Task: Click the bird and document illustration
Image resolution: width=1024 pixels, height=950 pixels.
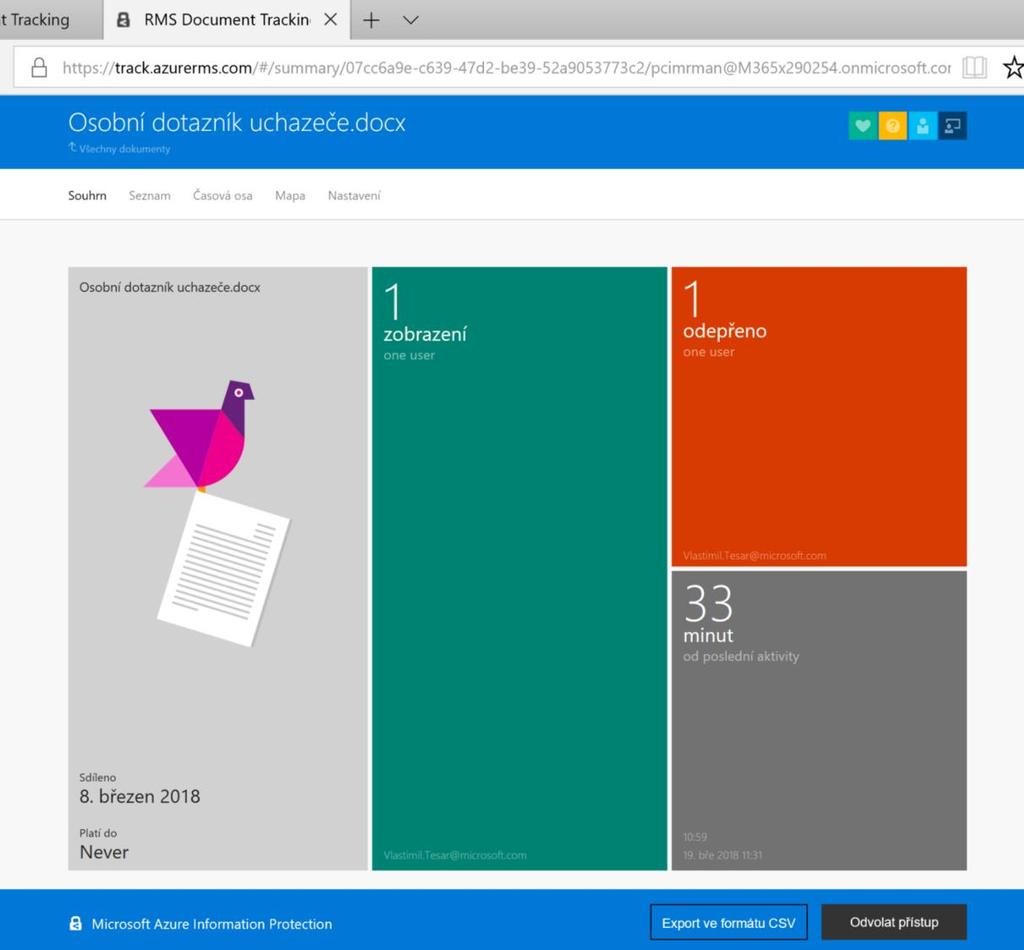Action: pyautogui.click(x=217, y=513)
